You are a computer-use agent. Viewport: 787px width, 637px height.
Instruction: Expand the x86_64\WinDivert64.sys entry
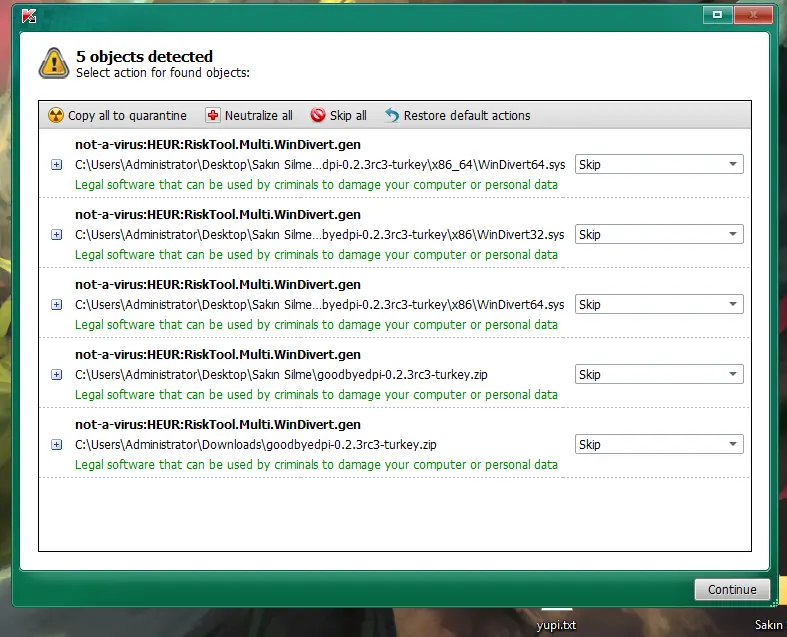(57, 165)
